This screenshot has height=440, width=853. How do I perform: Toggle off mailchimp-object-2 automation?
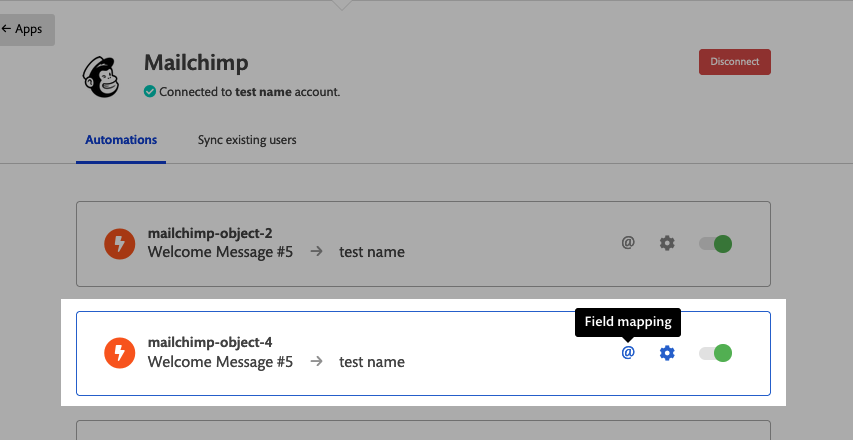tap(715, 244)
